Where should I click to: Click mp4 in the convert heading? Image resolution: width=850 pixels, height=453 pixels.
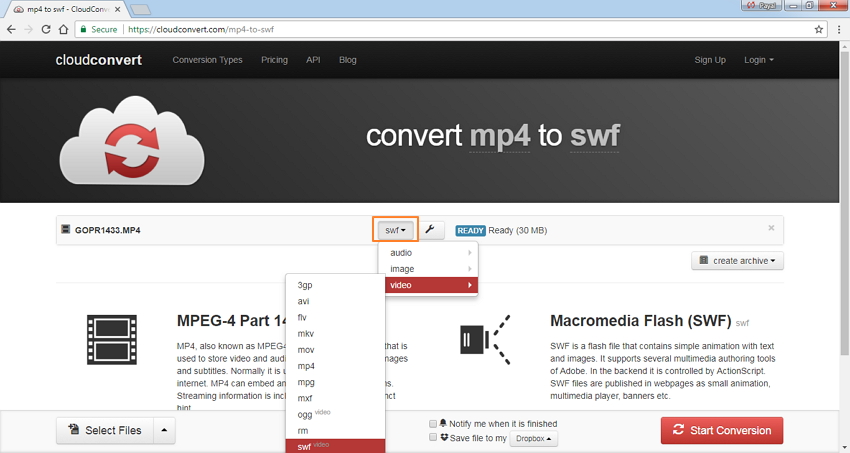click(499, 137)
